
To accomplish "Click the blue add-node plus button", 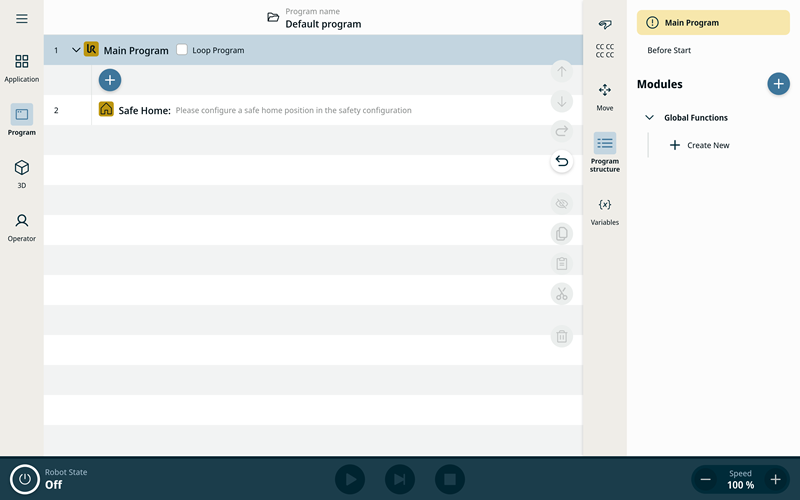I will coord(110,80).
